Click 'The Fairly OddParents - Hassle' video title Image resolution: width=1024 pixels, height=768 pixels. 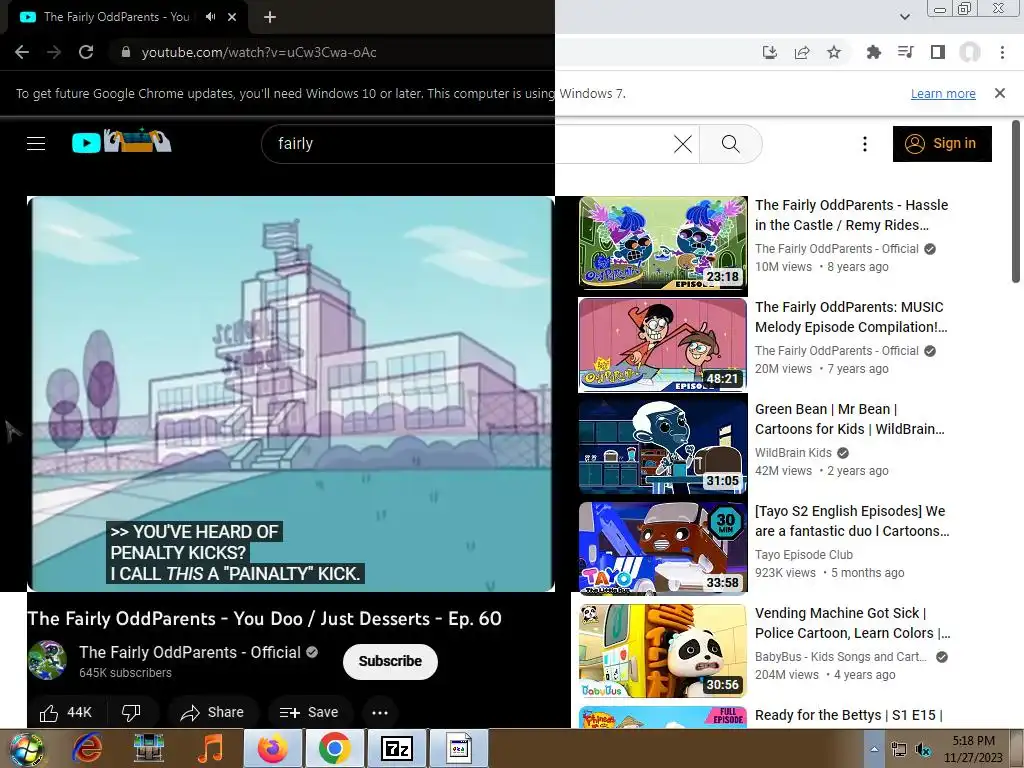coord(852,215)
